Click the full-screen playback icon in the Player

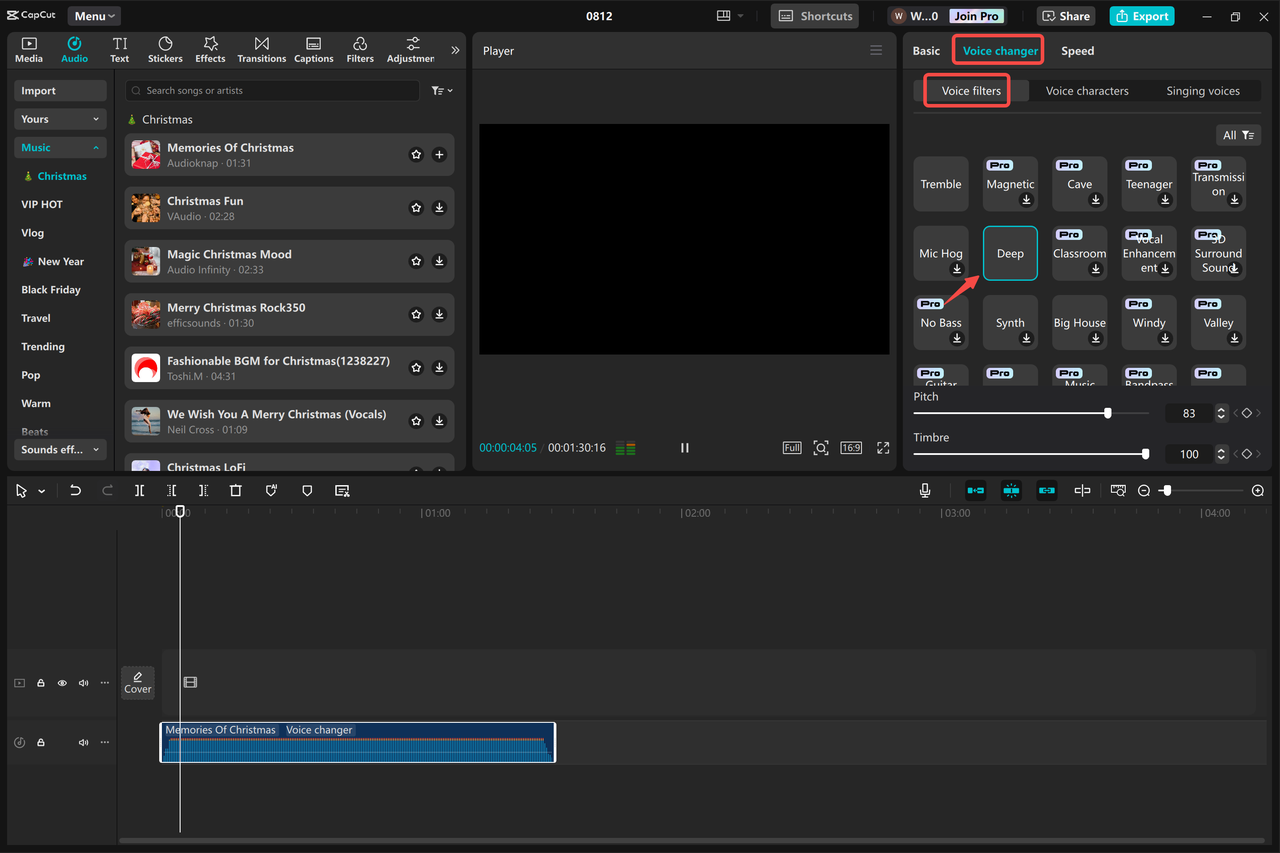[883, 448]
